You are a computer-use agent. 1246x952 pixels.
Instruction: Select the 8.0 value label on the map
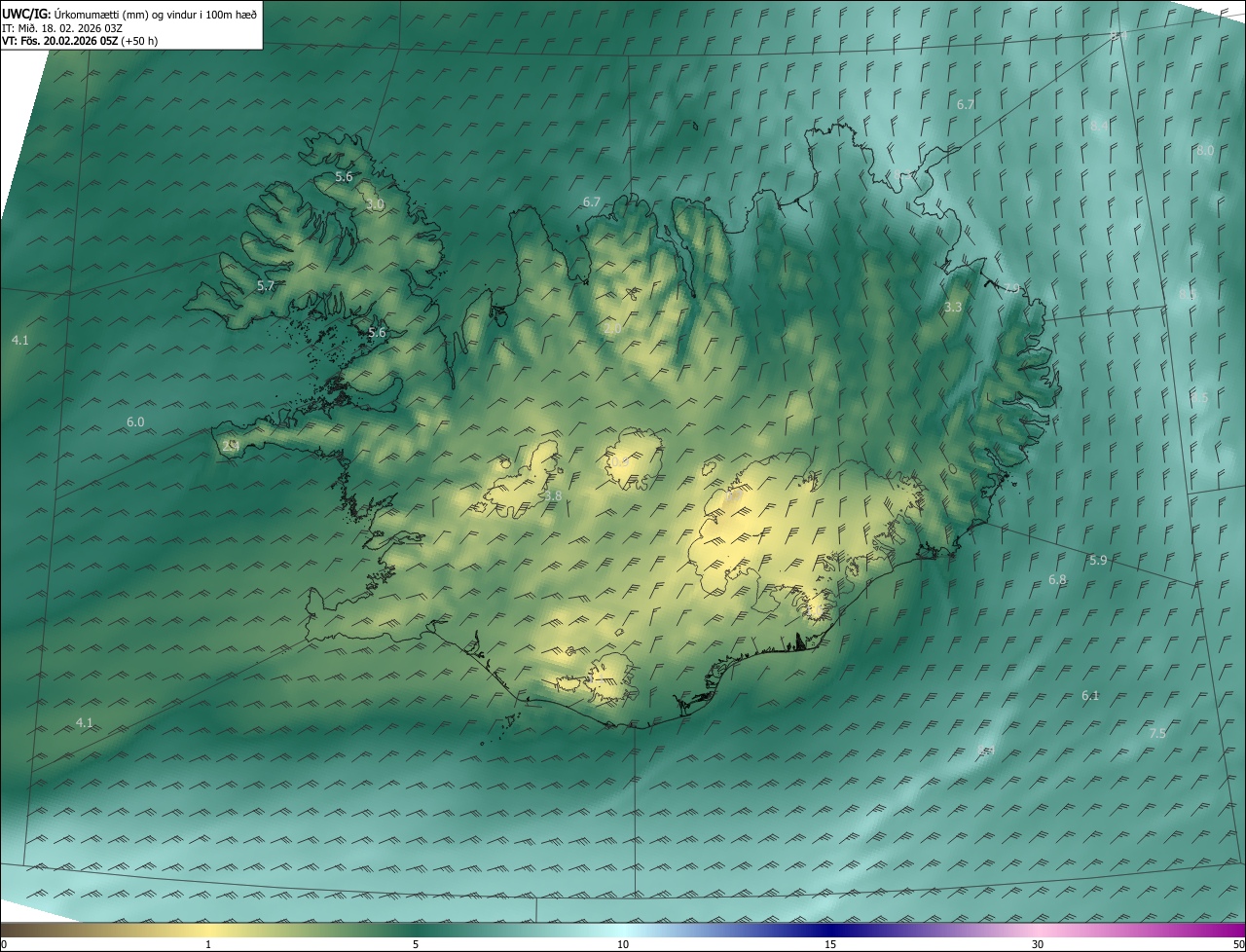click(1205, 150)
